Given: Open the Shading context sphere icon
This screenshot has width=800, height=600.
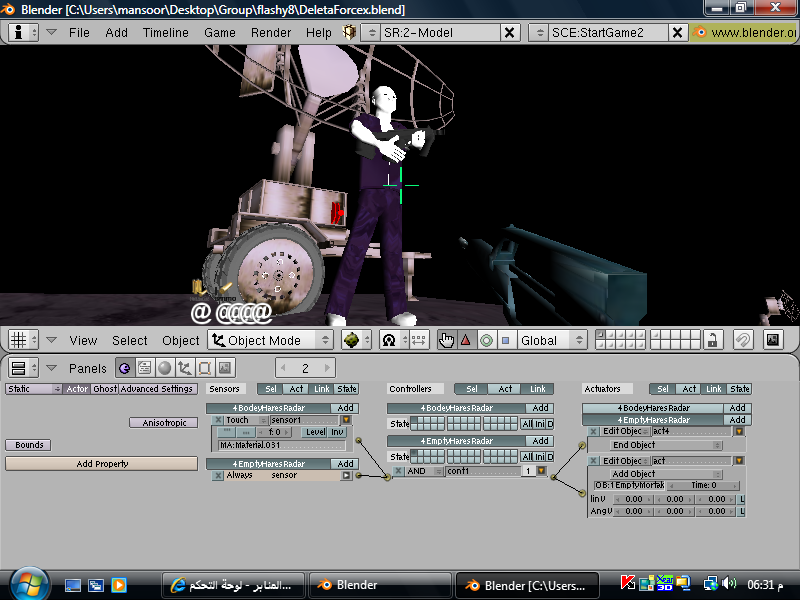Looking at the screenshot, I should click(x=164, y=368).
